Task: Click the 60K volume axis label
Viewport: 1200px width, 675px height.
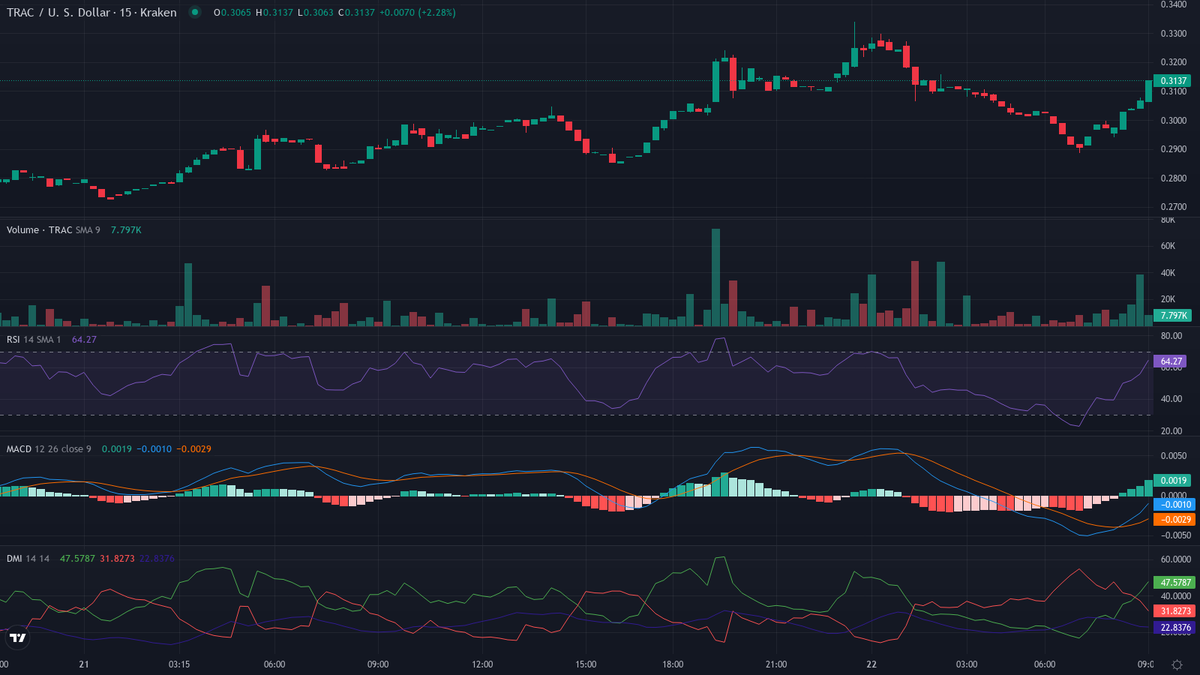Action: pyautogui.click(x=1166, y=246)
